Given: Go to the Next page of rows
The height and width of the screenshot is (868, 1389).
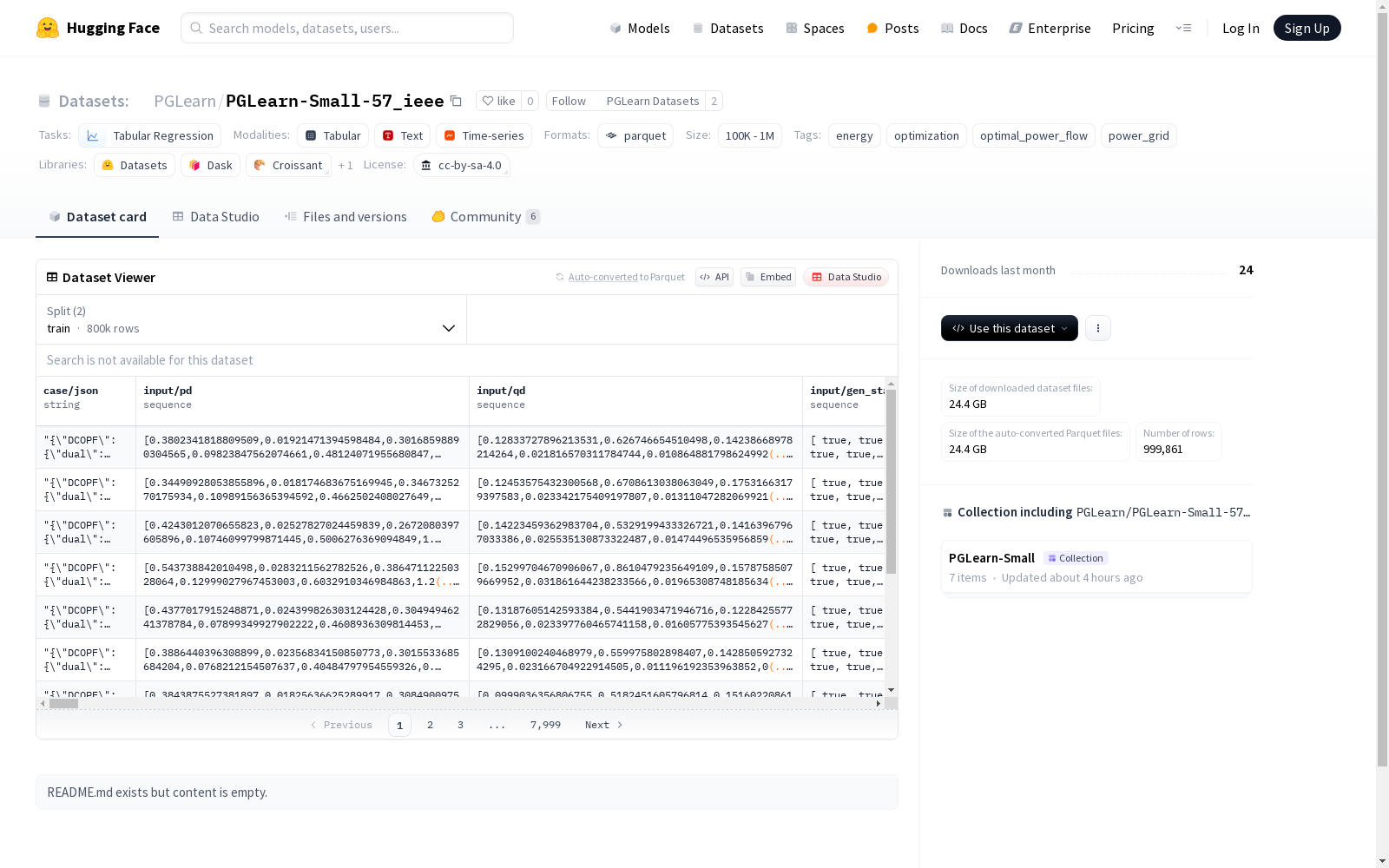Looking at the screenshot, I should tap(604, 725).
